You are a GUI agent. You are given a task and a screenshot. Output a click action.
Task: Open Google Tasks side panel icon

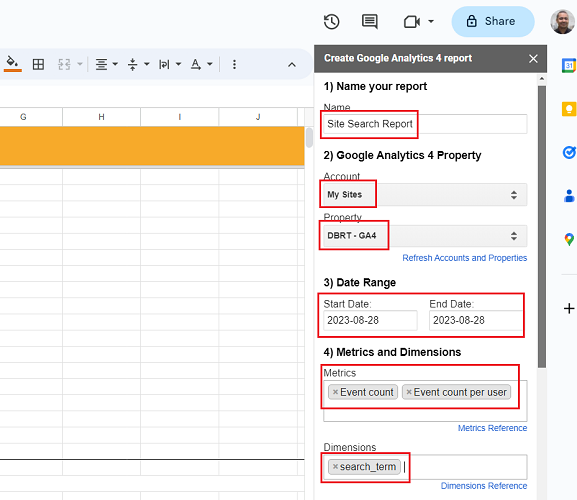pos(569,152)
